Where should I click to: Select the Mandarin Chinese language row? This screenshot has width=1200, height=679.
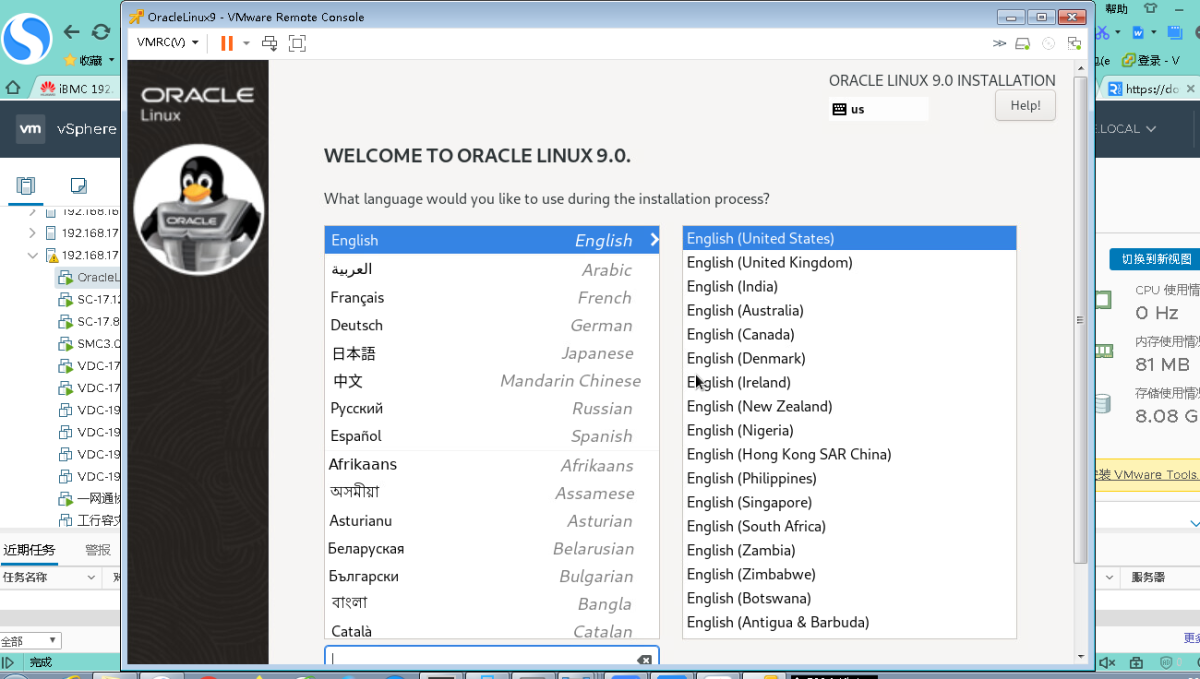492,381
